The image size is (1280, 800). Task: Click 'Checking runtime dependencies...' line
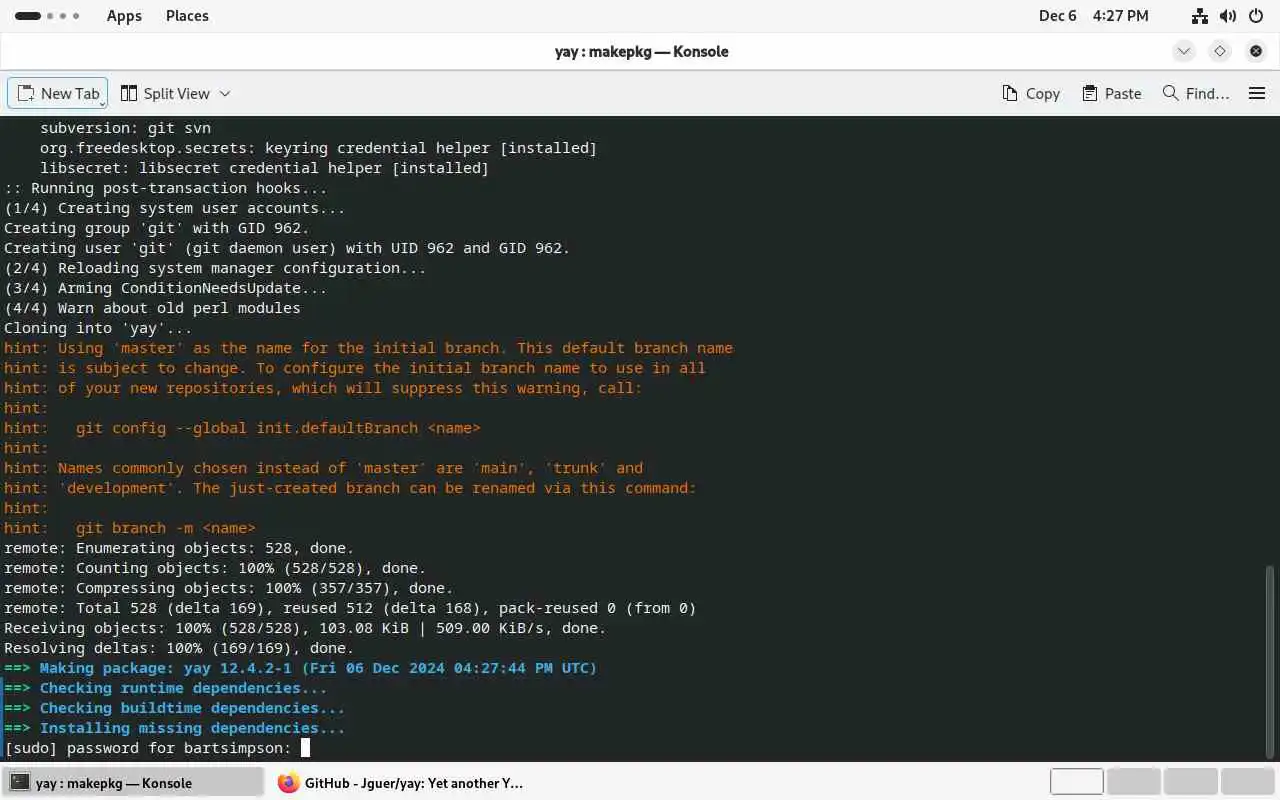click(x=165, y=688)
